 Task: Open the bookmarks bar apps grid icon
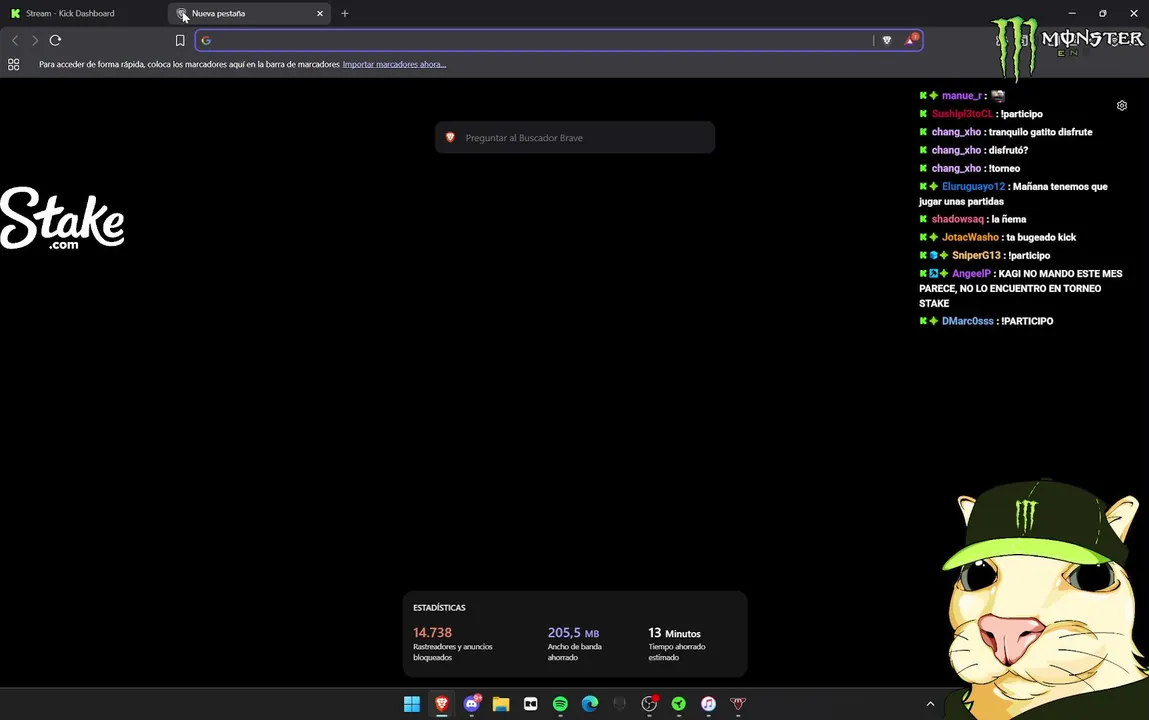click(13, 64)
